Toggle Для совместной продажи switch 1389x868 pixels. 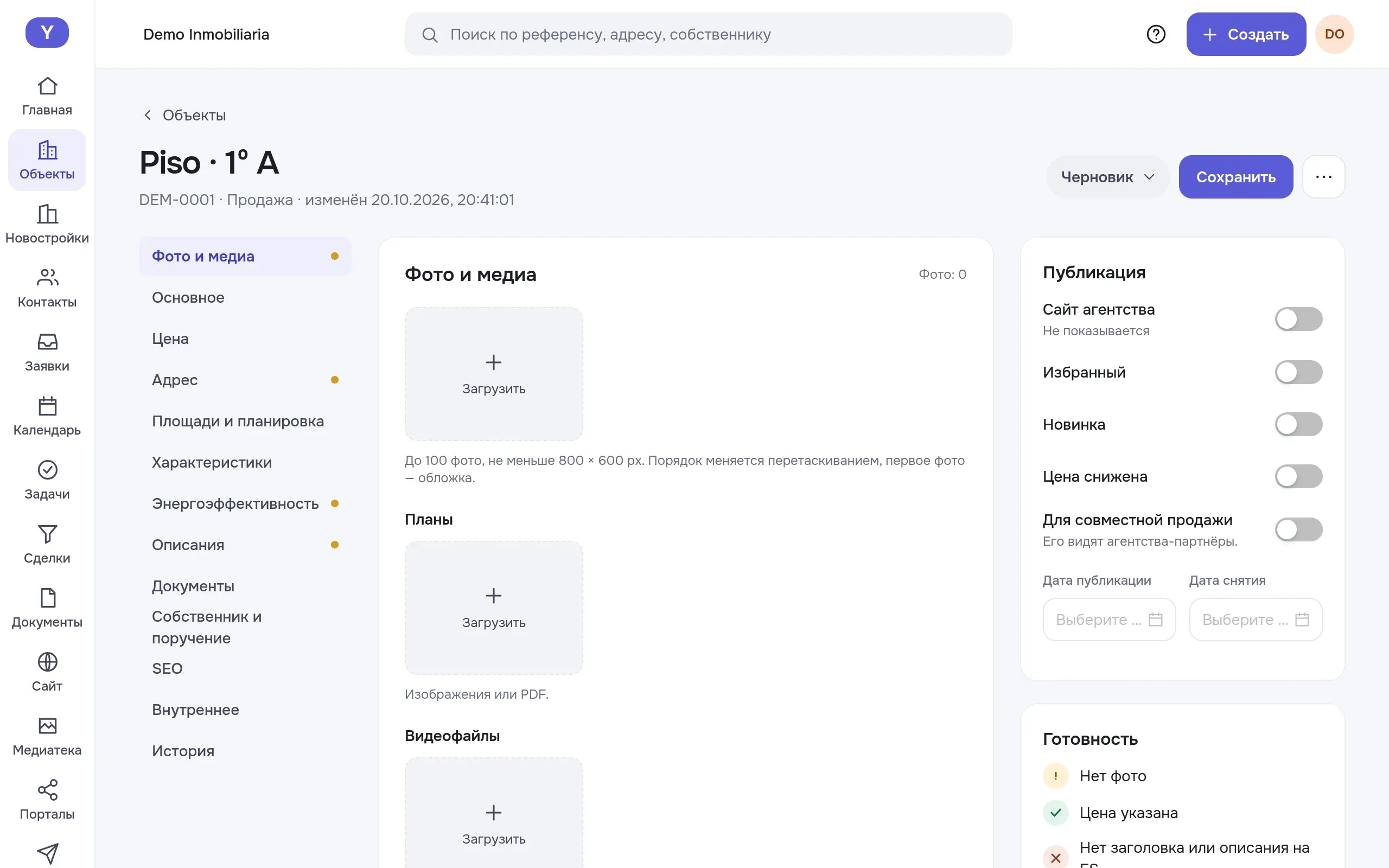click(1298, 530)
